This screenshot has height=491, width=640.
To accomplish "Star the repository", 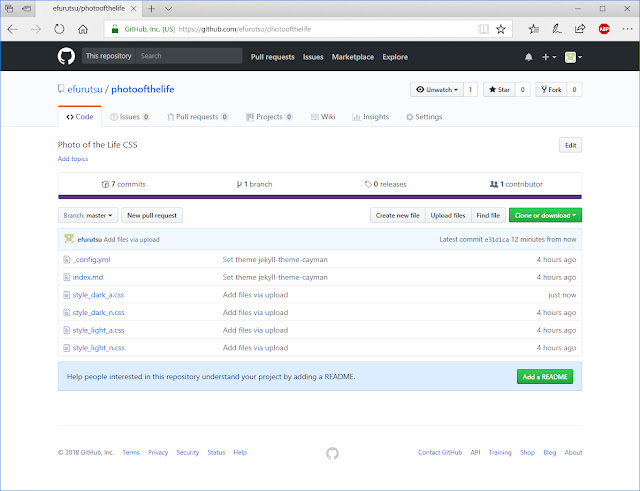I will point(499,89).
